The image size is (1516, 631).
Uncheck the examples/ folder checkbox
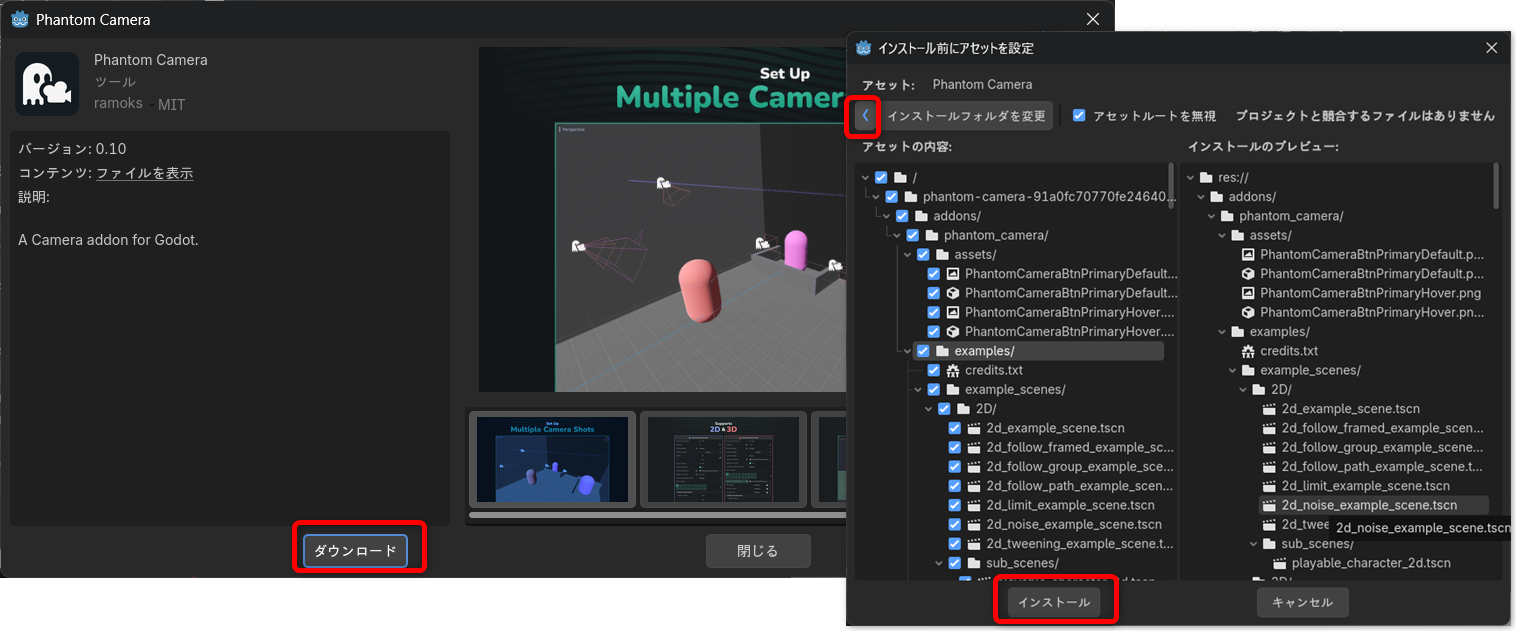(x=923, y=351)
